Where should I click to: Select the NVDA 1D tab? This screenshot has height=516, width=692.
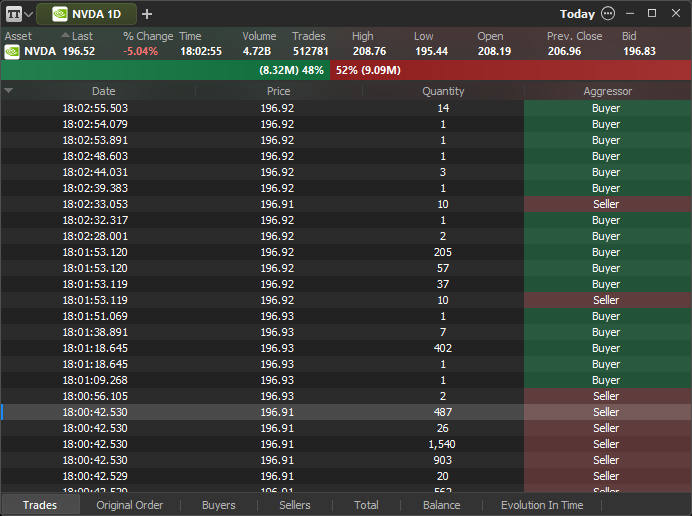pyautogui.click(x=86, y=14)
